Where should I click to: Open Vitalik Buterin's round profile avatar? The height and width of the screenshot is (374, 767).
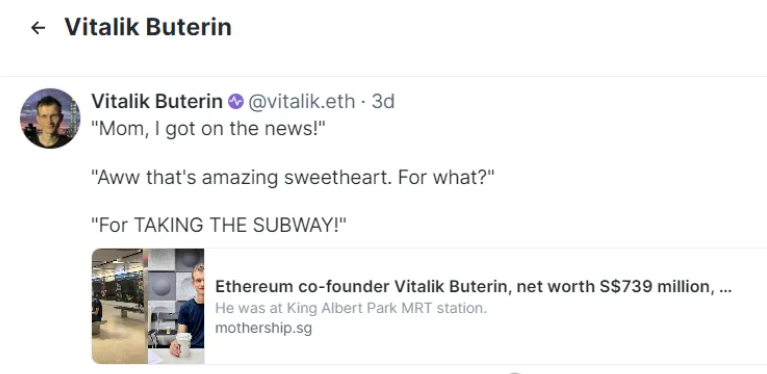coord(50,118)
